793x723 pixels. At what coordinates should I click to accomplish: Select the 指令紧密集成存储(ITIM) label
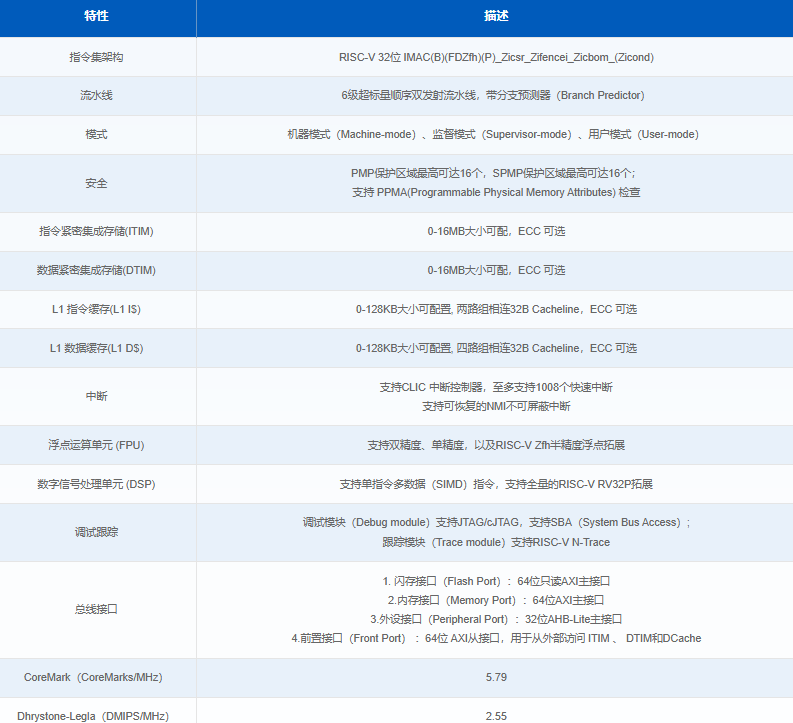(x=97, y=231)
